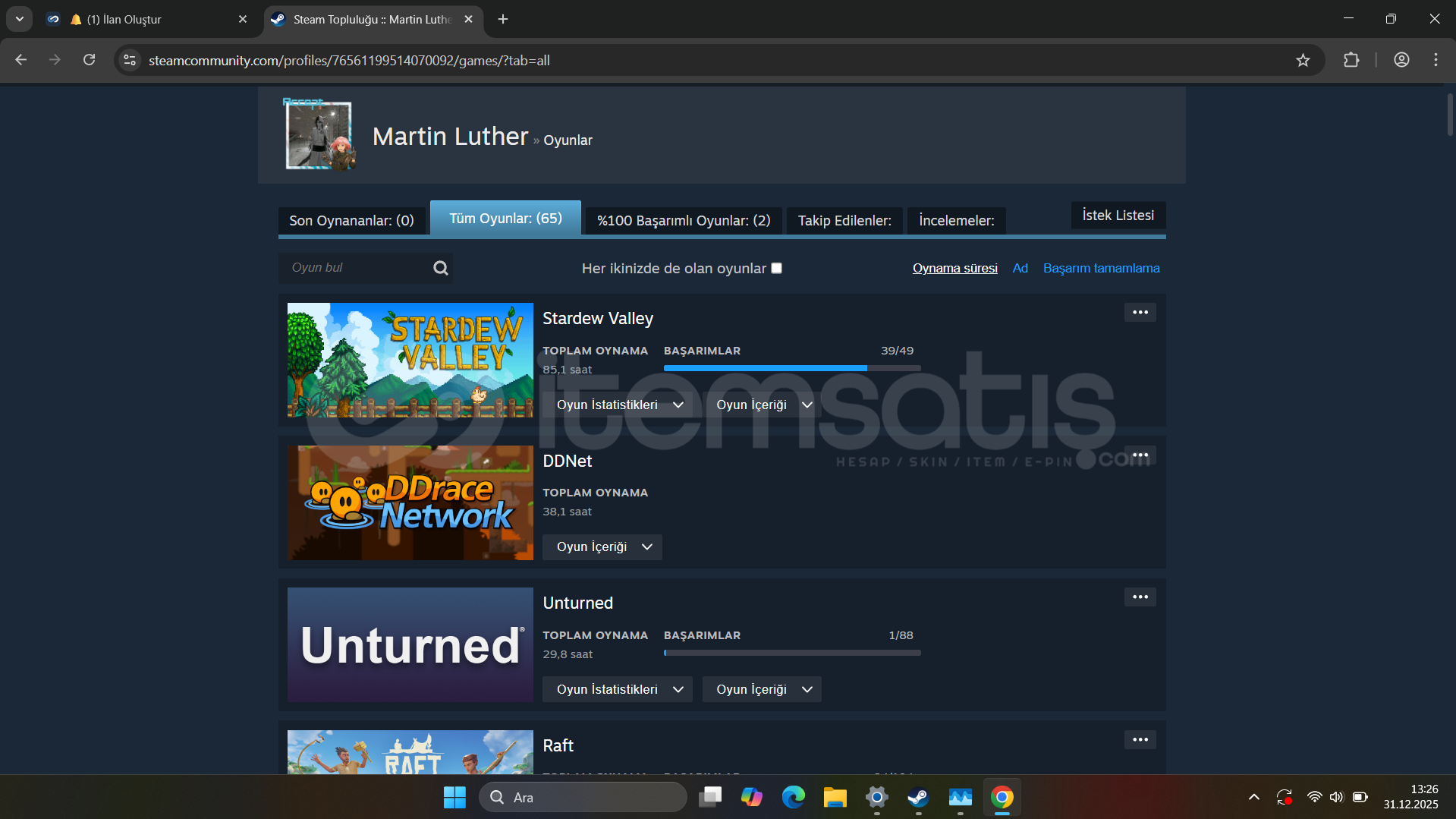The width and height of the screenshot is (1456, 819).
Task: Expand Unturned's Oyun İstatistikleri dropdown
Action: pos(618,690)
